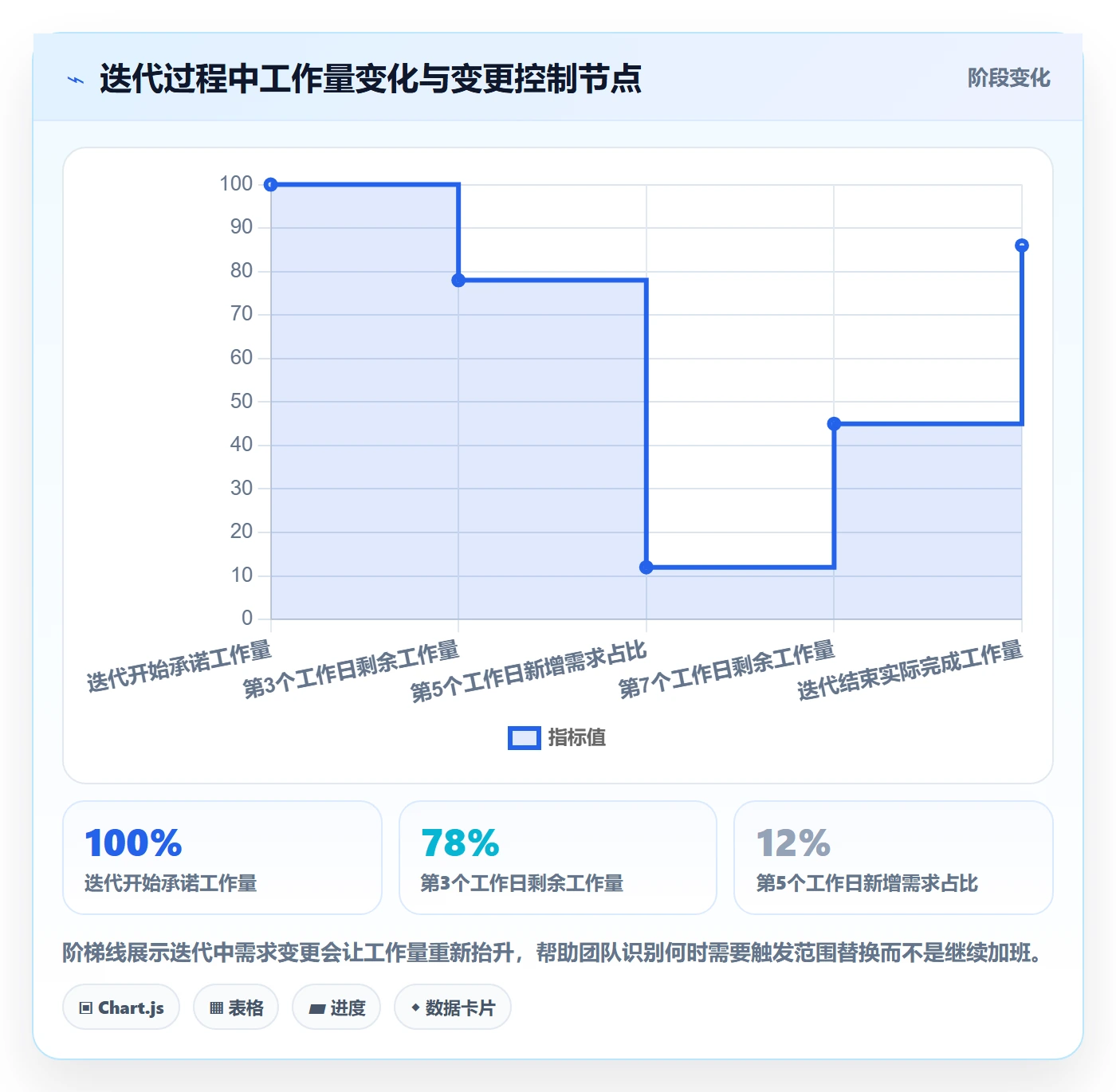Viewport: 1116px width, 1092px height.
Task: Click the final data point near 86
Action: pyautogui.click(x=1022, y=246)
